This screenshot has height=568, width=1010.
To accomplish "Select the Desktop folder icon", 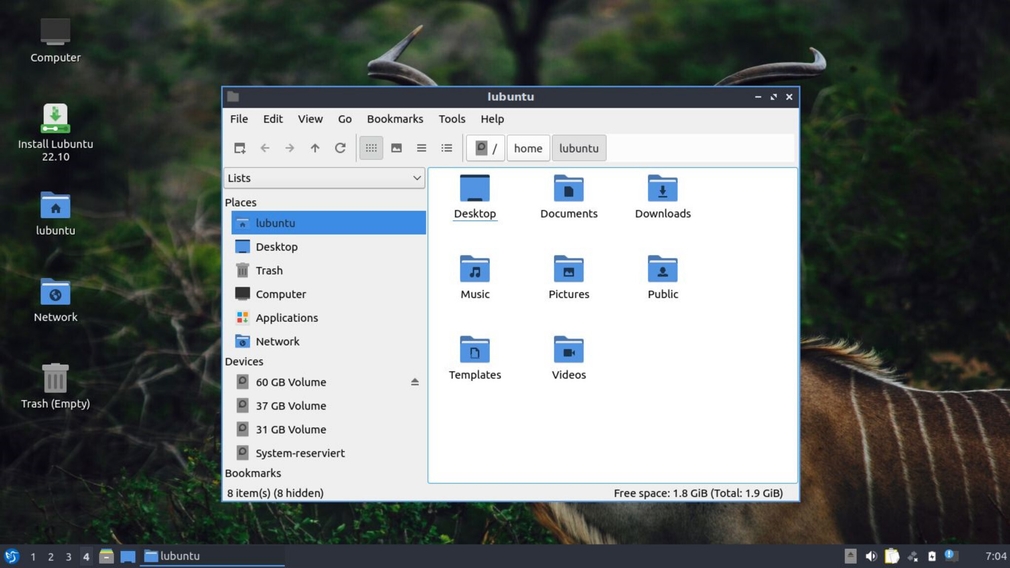I will tap(475, 197).
